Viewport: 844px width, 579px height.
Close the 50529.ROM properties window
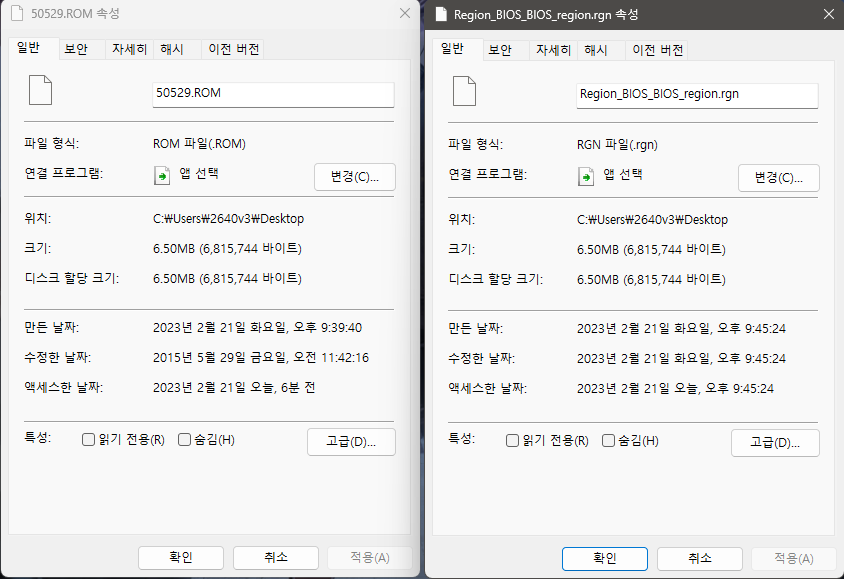pos(405,13)
